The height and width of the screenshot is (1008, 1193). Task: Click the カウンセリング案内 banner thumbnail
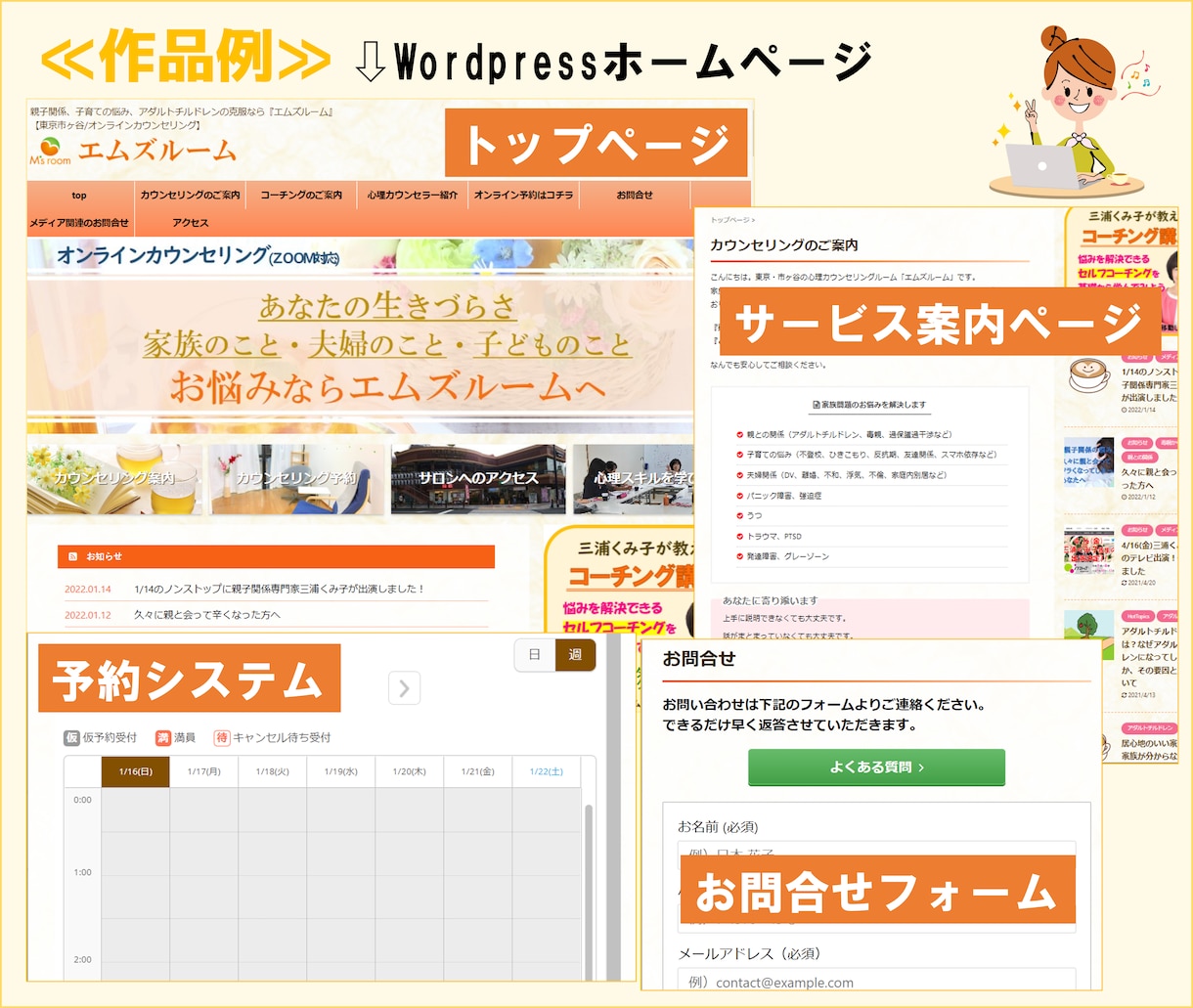(115, 479)
